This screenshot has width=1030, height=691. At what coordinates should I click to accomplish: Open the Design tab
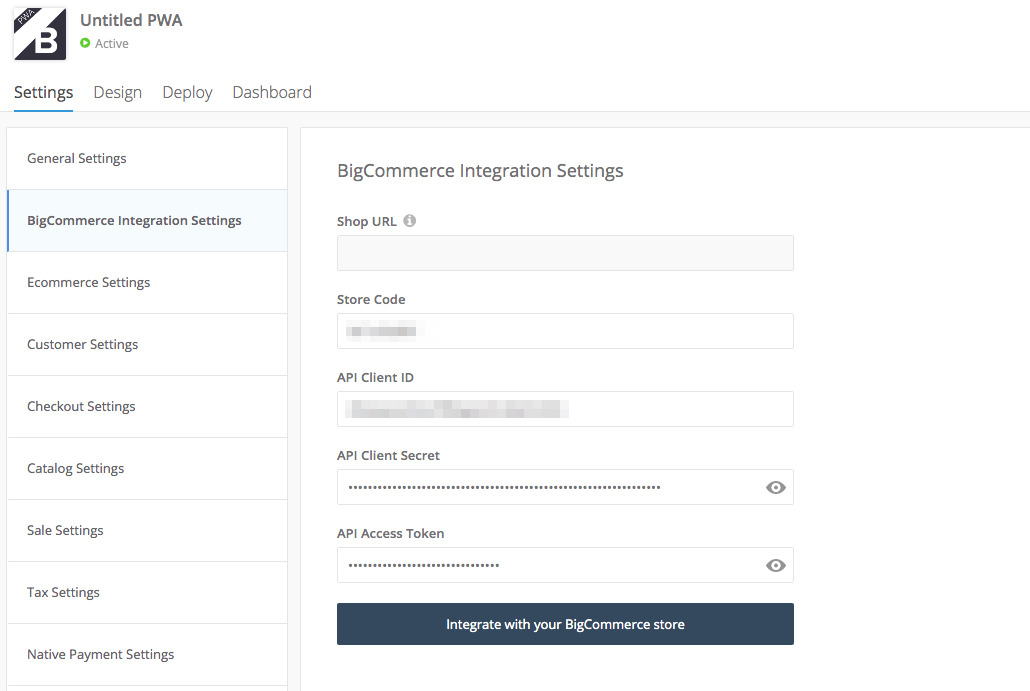pyautogui.click(x=118, y=92)
